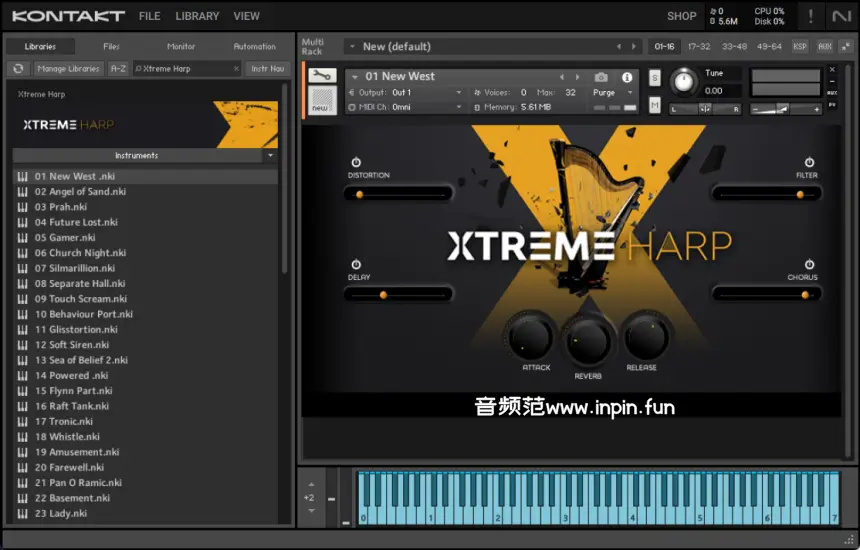Click the wrench edit-mode icon
The width and height of the screenshot is (860, 550).
[322, 77]
